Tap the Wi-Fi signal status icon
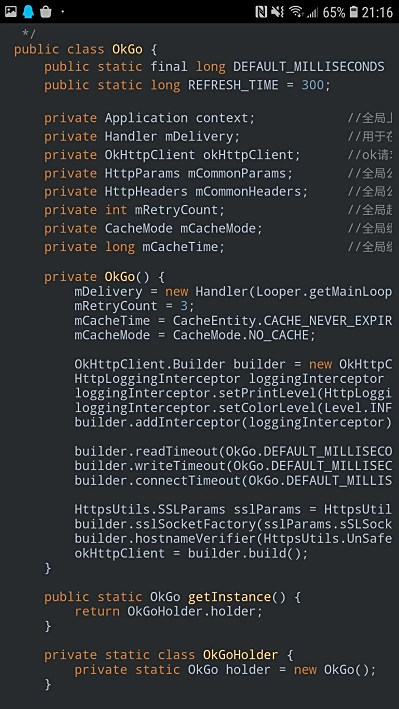 click(296, 12)
